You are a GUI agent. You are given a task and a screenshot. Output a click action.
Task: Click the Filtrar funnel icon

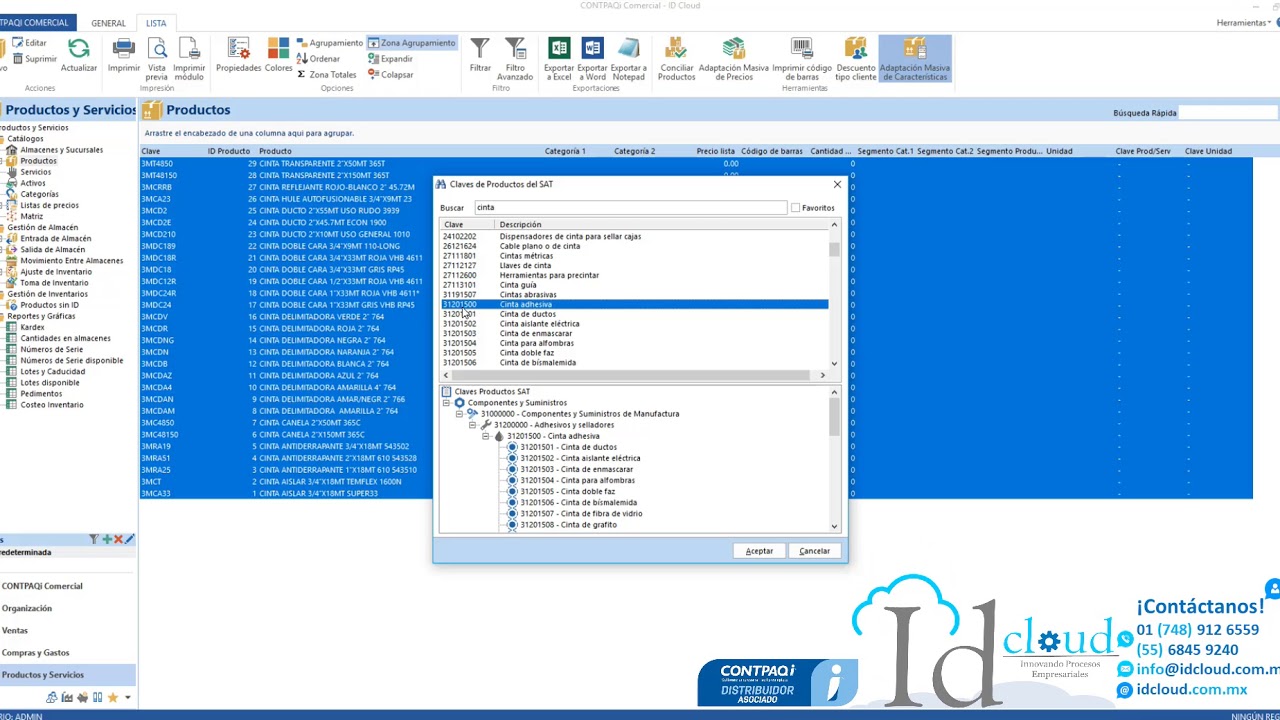[480, 49]
